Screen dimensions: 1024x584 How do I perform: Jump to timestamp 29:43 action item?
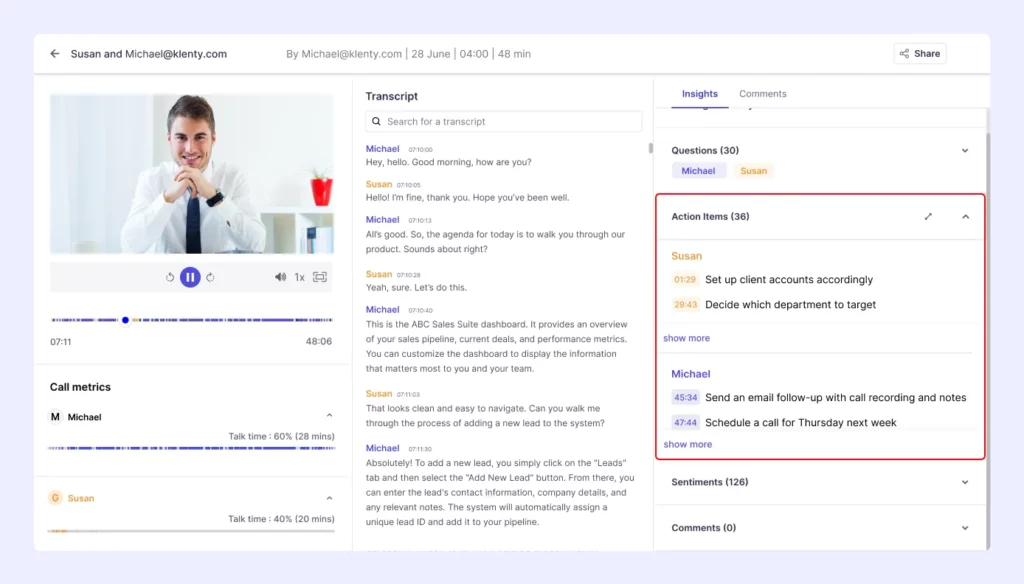click(x=685, y=304)
